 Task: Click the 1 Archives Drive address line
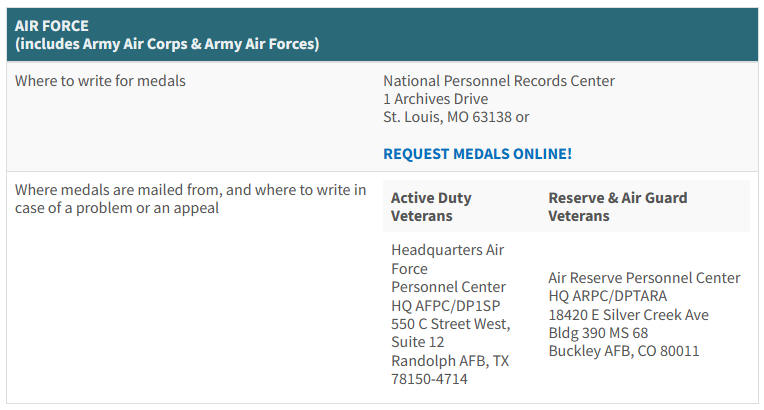pyautogui.click(x=436, y=99)
